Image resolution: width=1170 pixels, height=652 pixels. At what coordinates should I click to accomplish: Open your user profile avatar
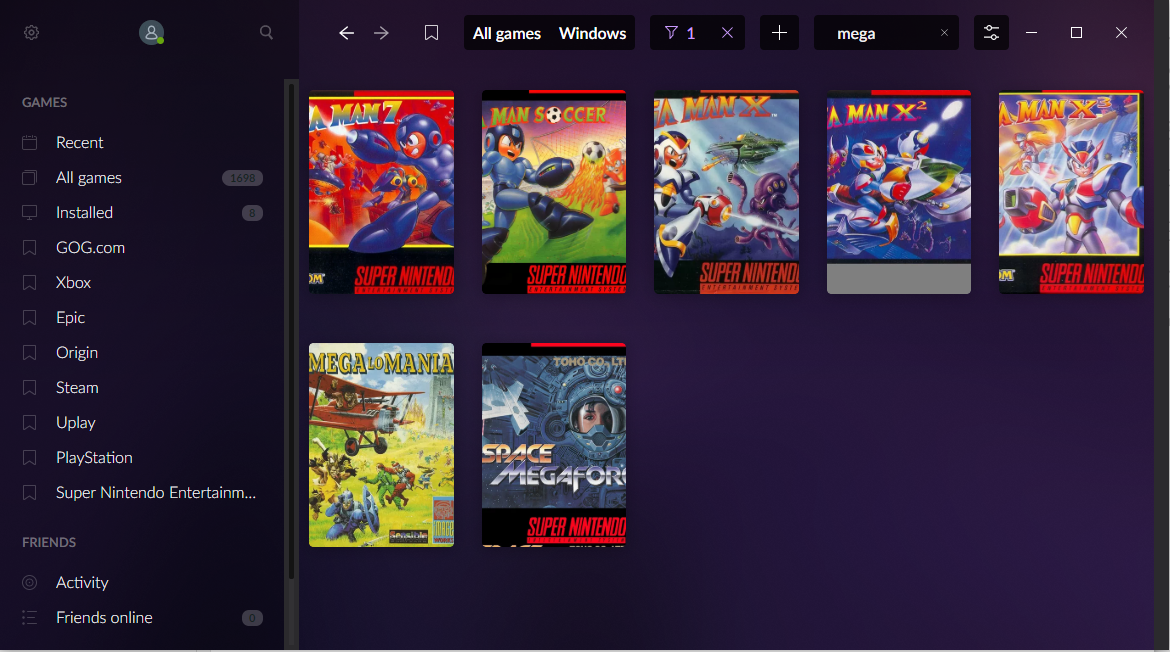coord(151,32)
